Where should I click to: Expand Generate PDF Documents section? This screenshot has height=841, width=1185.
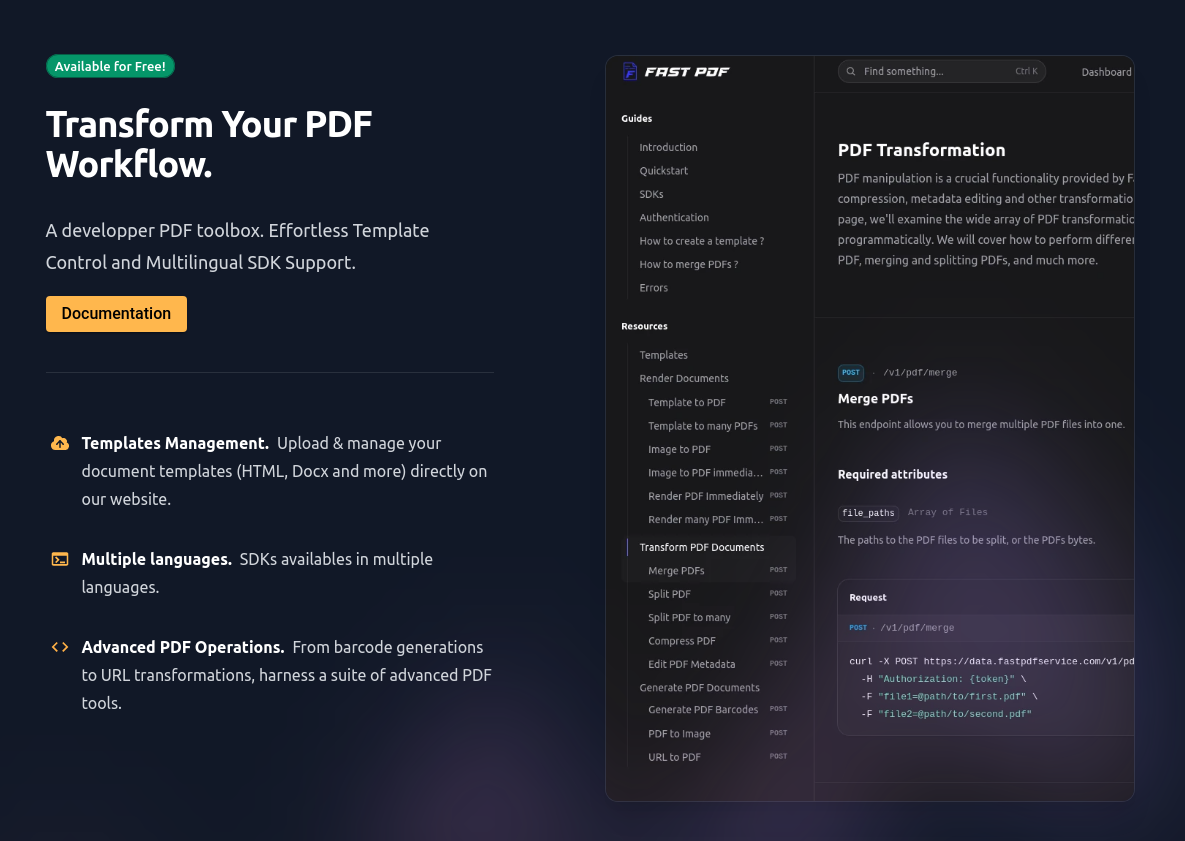coord(699,688)
